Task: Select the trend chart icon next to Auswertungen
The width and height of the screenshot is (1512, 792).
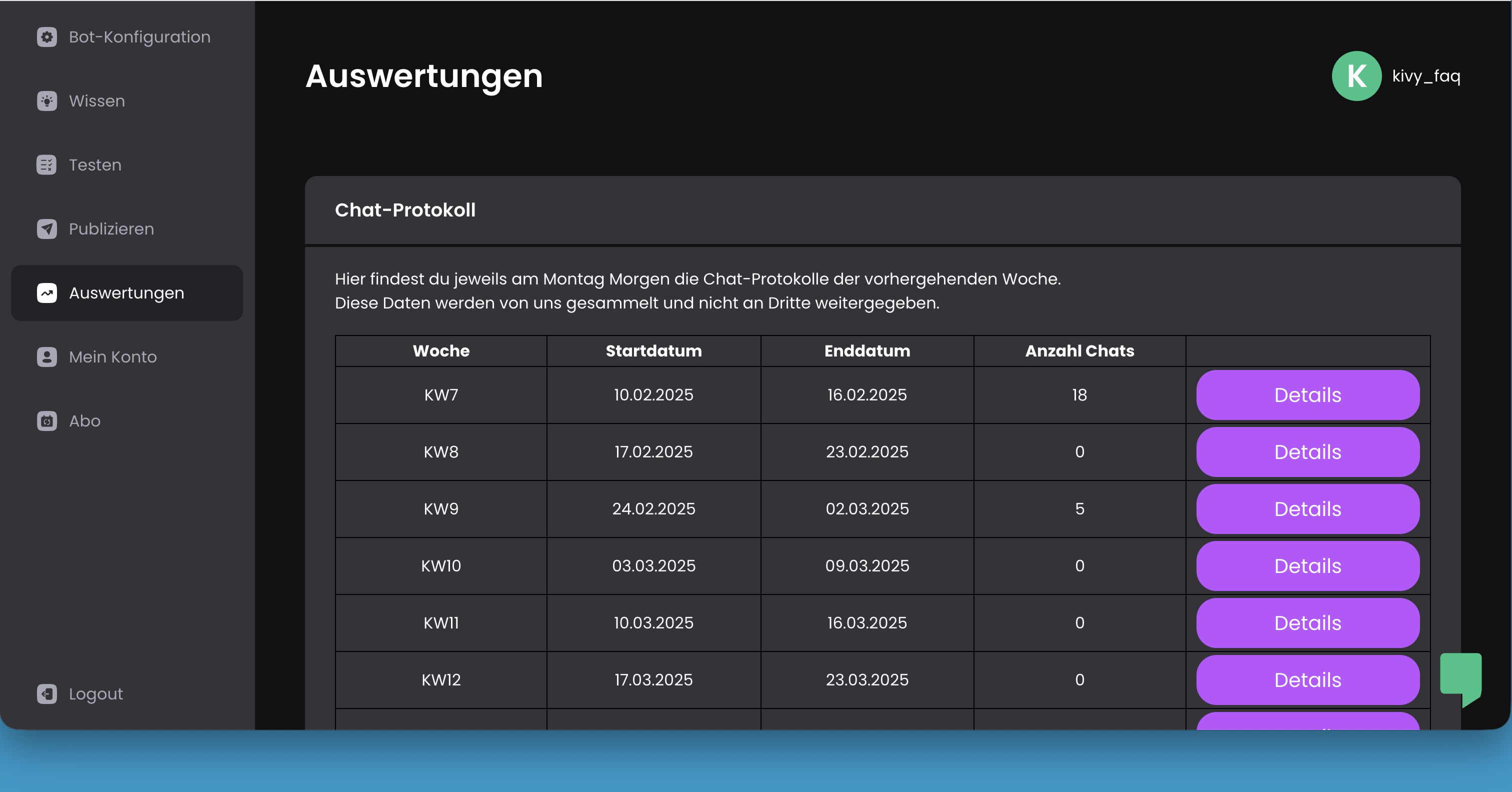Action: tap(46, 292)
